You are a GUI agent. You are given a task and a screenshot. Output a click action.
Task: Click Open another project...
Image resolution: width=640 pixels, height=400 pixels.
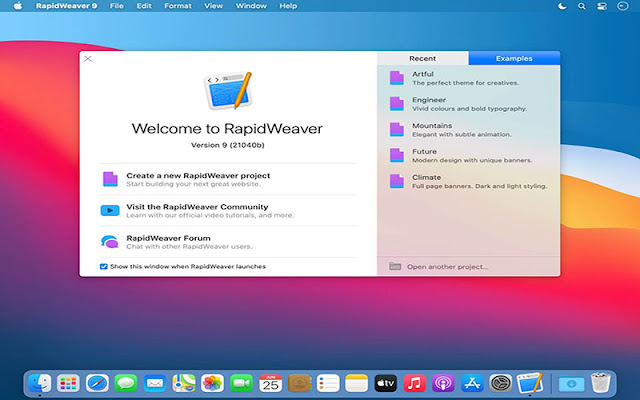(x=447, y=267)
